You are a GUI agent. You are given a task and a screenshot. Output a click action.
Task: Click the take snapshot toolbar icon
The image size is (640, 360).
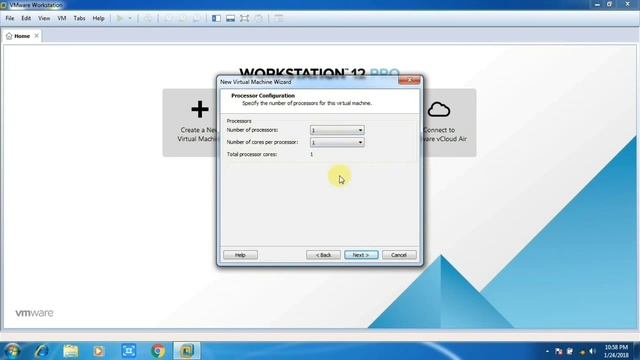tap(168, 18)
